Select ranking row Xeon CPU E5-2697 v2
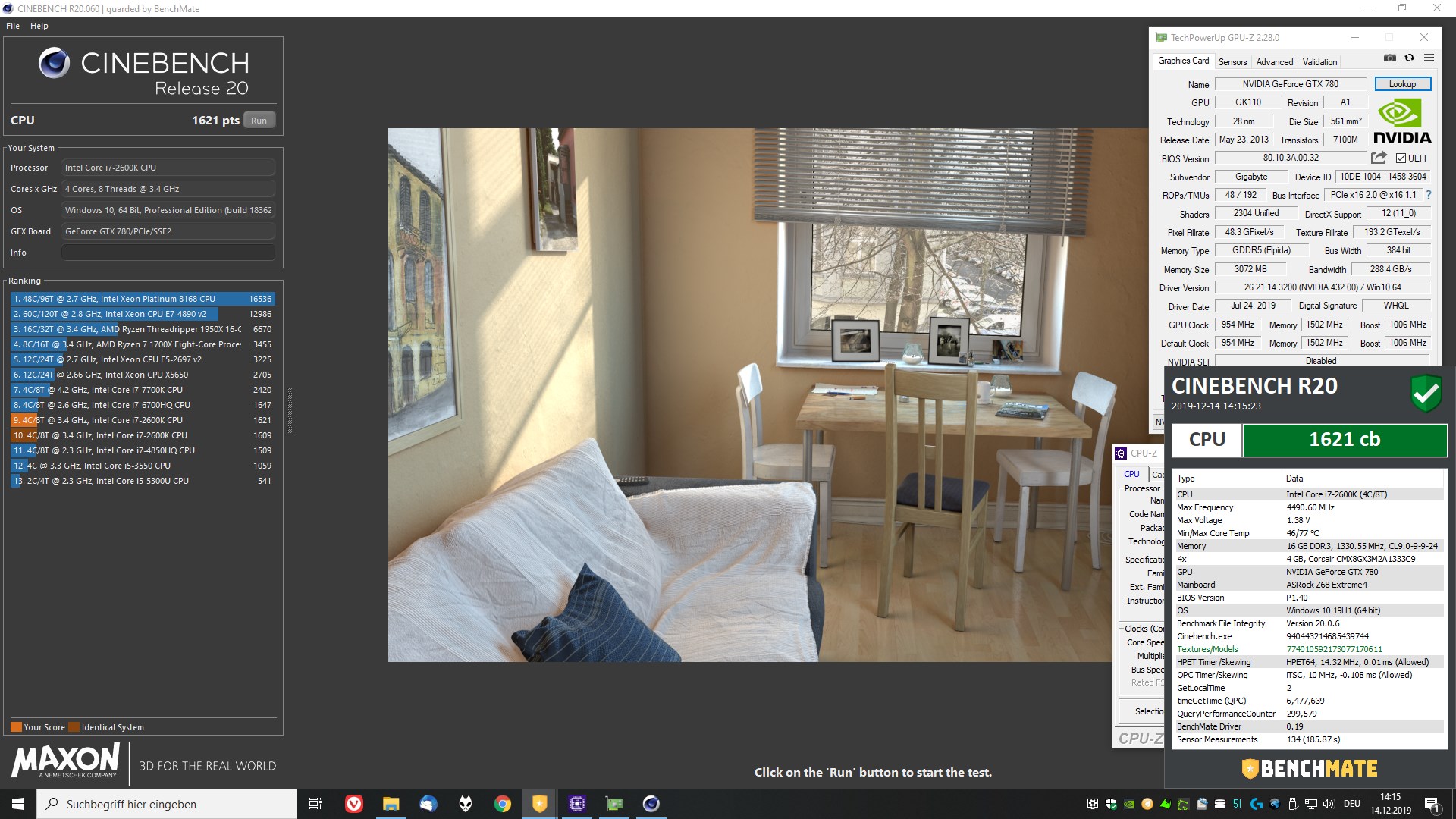Viewport: 1456px width, 819px height. 143,359
